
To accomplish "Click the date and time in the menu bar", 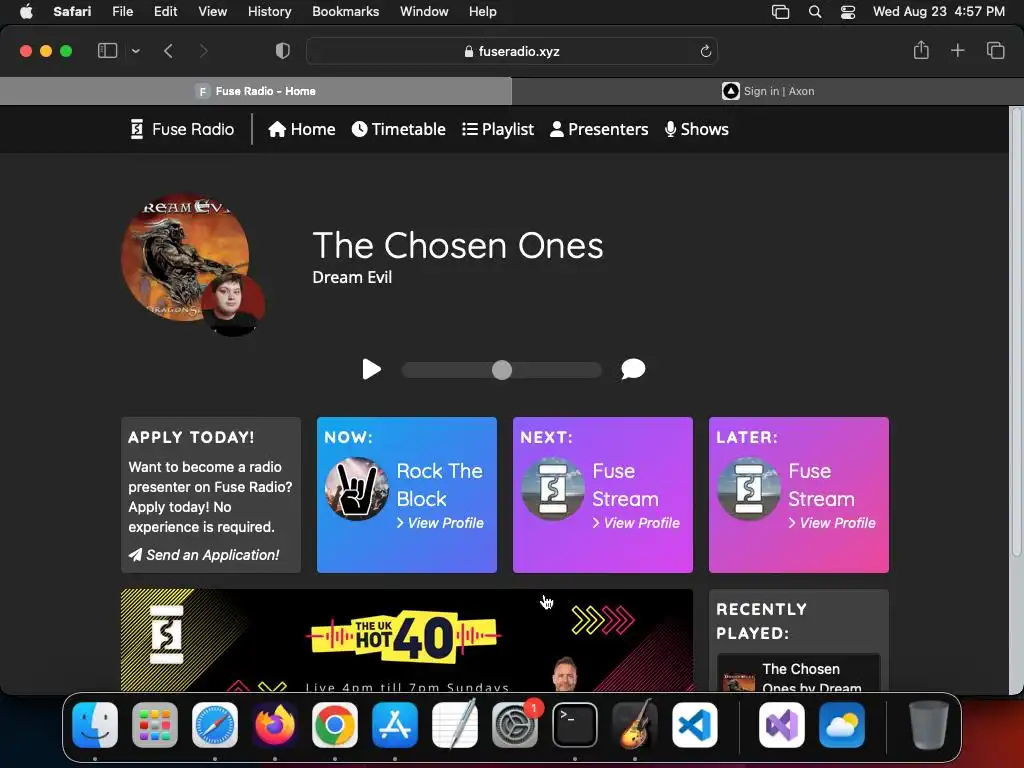I will pyautogui.click(x=938, y=11).
